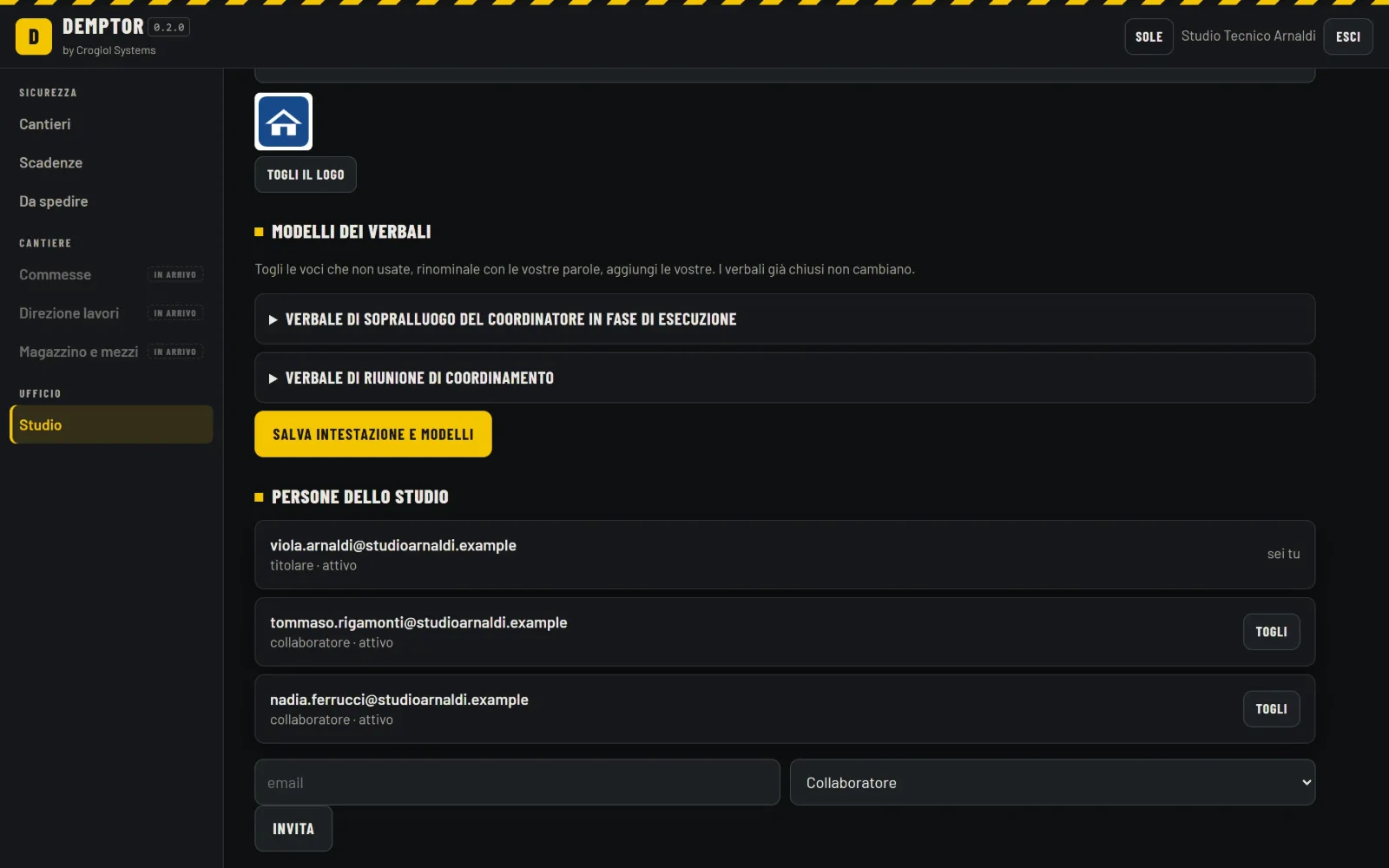1389x868 pixels.
Task: Click the 'titolare · attivo' status text
Action: point(313,565)
